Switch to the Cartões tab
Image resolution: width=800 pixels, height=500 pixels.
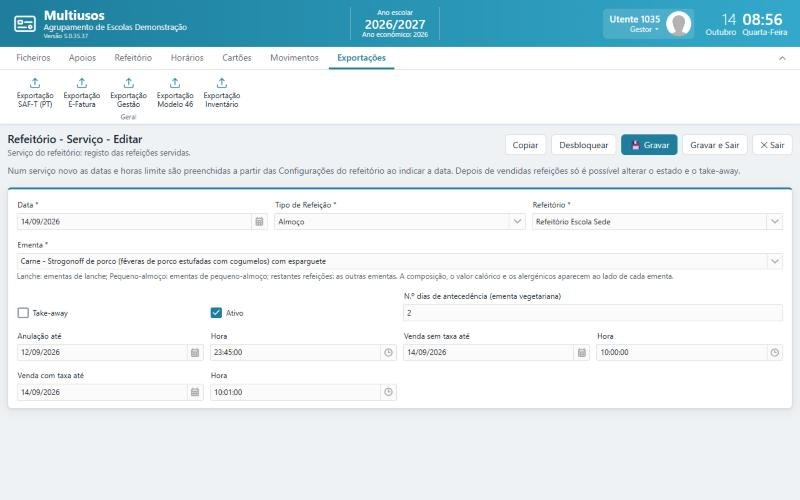pos(237,58)
